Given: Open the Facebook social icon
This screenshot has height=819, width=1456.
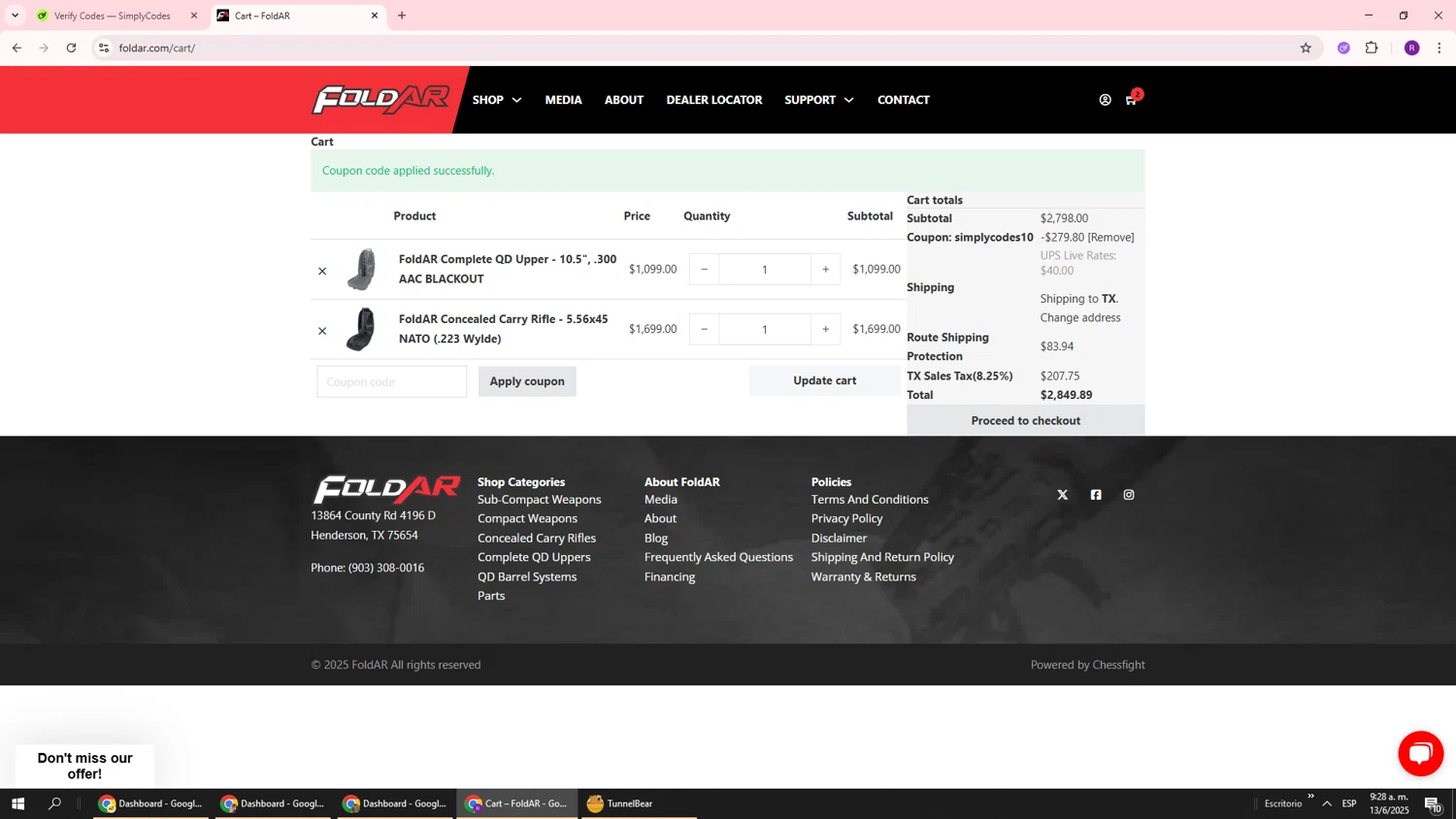Looking at the screenshot, I should tap(1096, 495).
